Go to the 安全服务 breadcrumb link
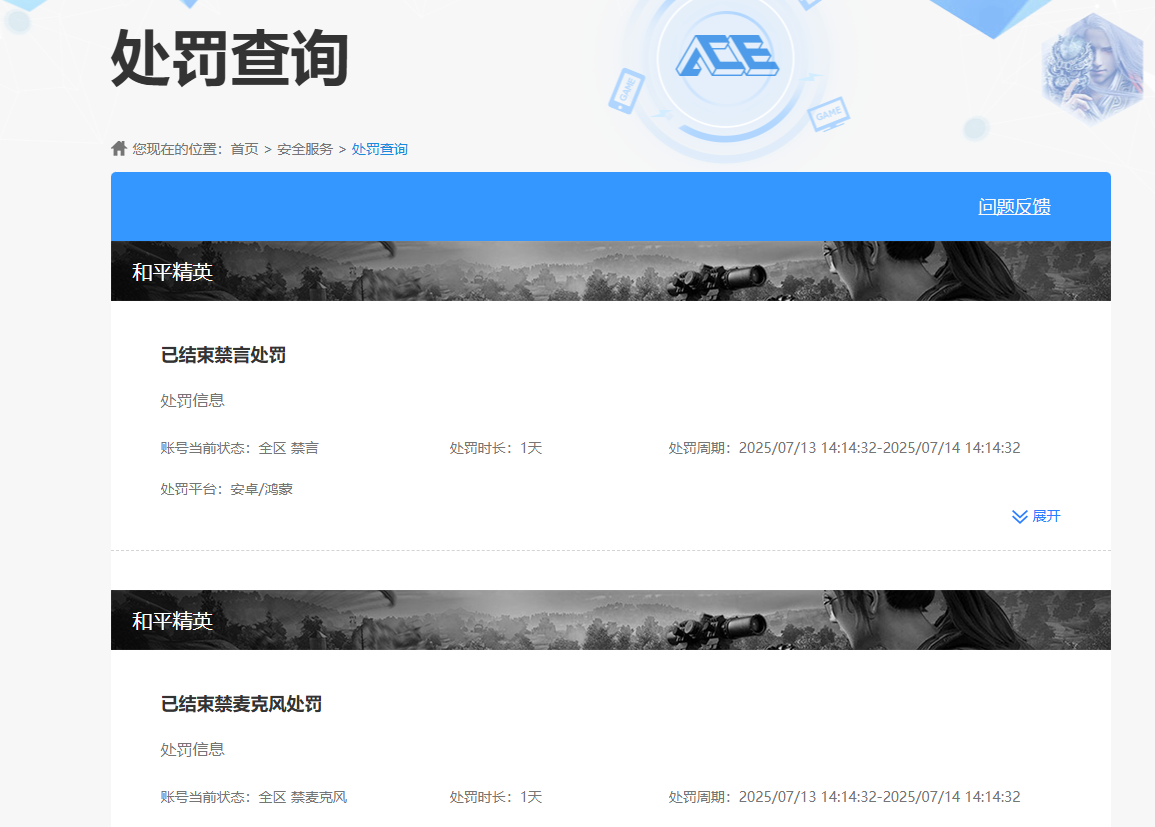Image resolution: width=1155 pixels, height=827 pixels. click(305, 149)
